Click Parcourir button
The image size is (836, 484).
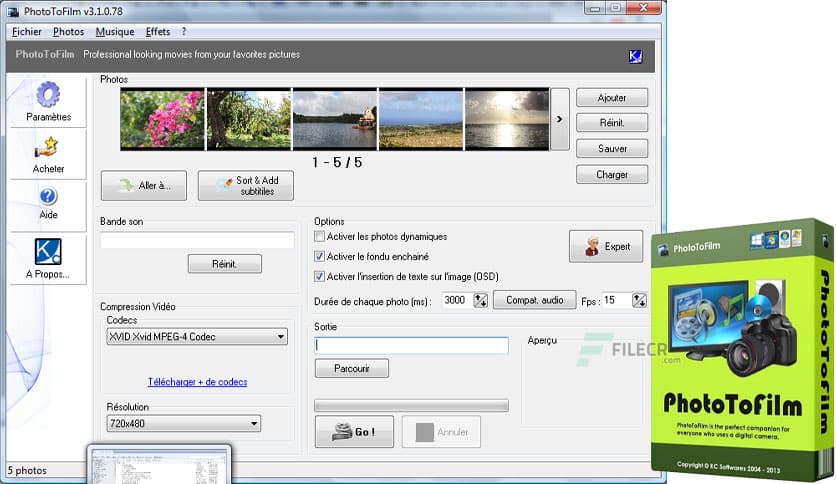click(352, 368)
